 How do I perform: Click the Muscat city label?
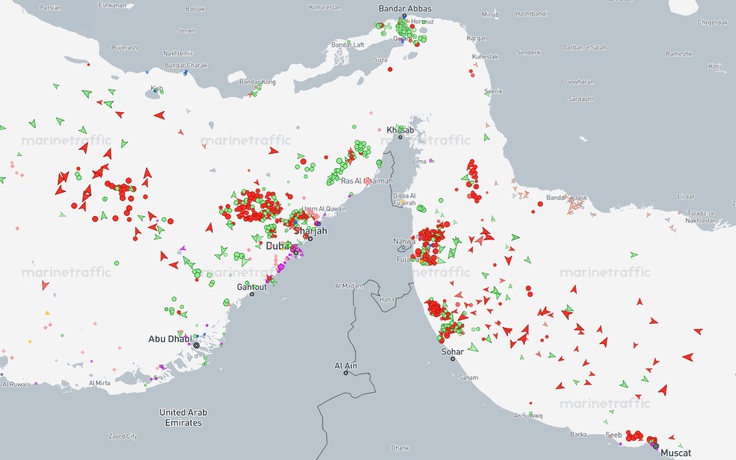(x=676, y=453)
